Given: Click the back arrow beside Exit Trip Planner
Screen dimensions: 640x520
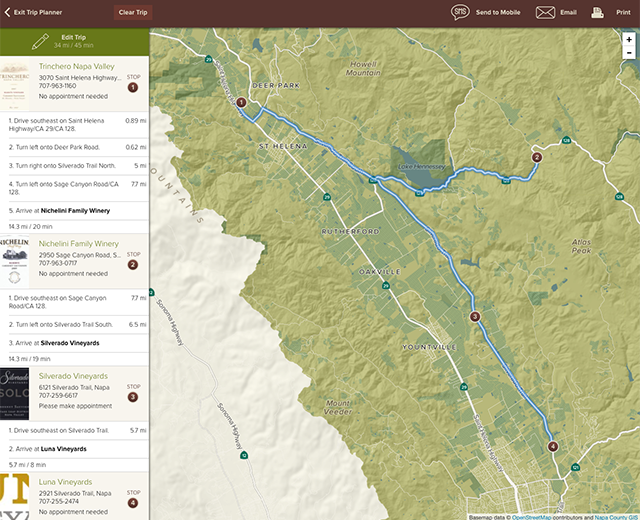Looking at the screenshot, I should [x=7, y=12].
